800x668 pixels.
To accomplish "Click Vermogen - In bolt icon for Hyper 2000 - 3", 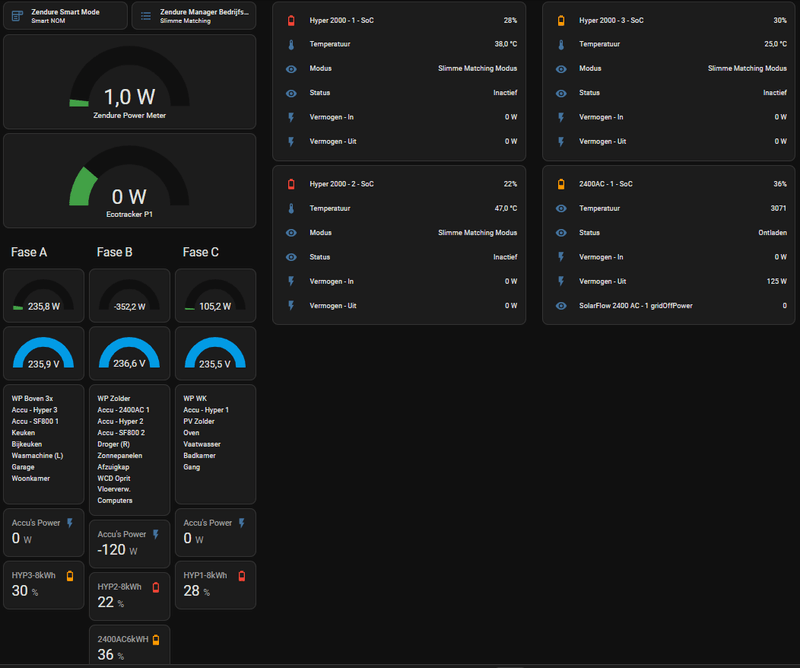I will pos(561,117).
